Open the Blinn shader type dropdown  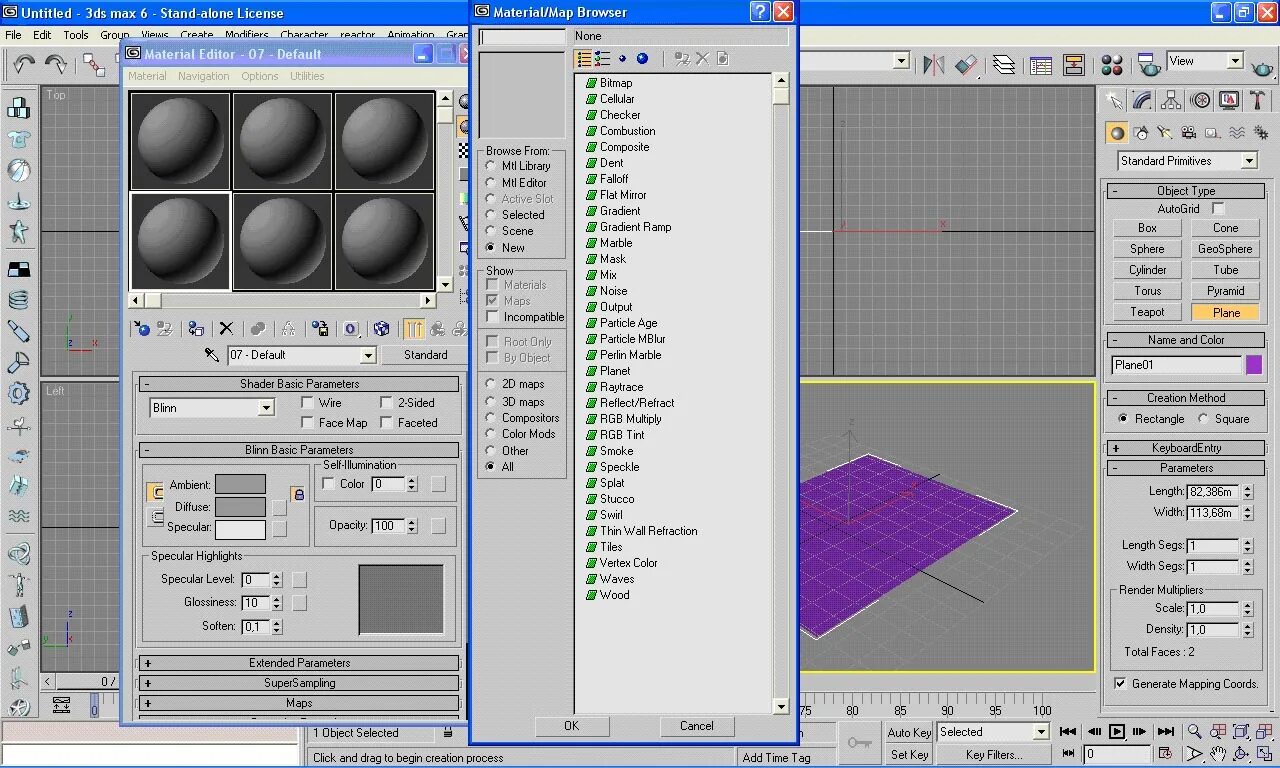(x=212, y=407)
